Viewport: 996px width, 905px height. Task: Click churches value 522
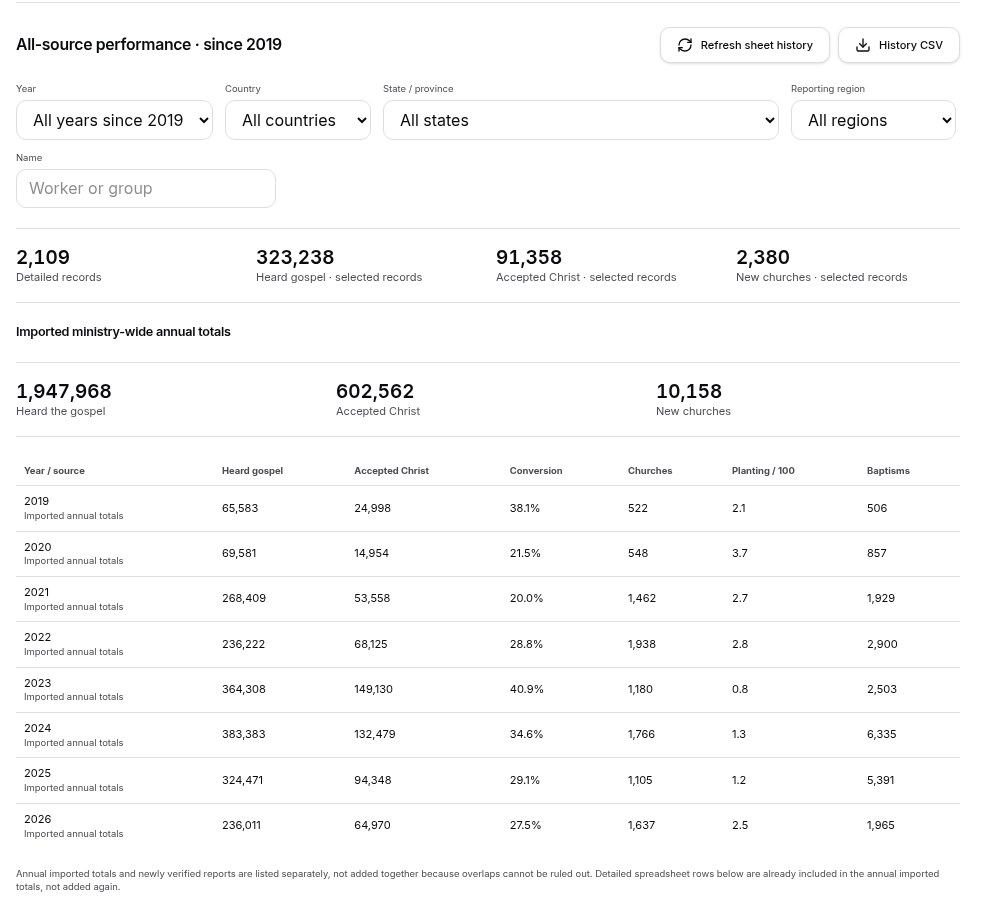click(x=638, y=508)
